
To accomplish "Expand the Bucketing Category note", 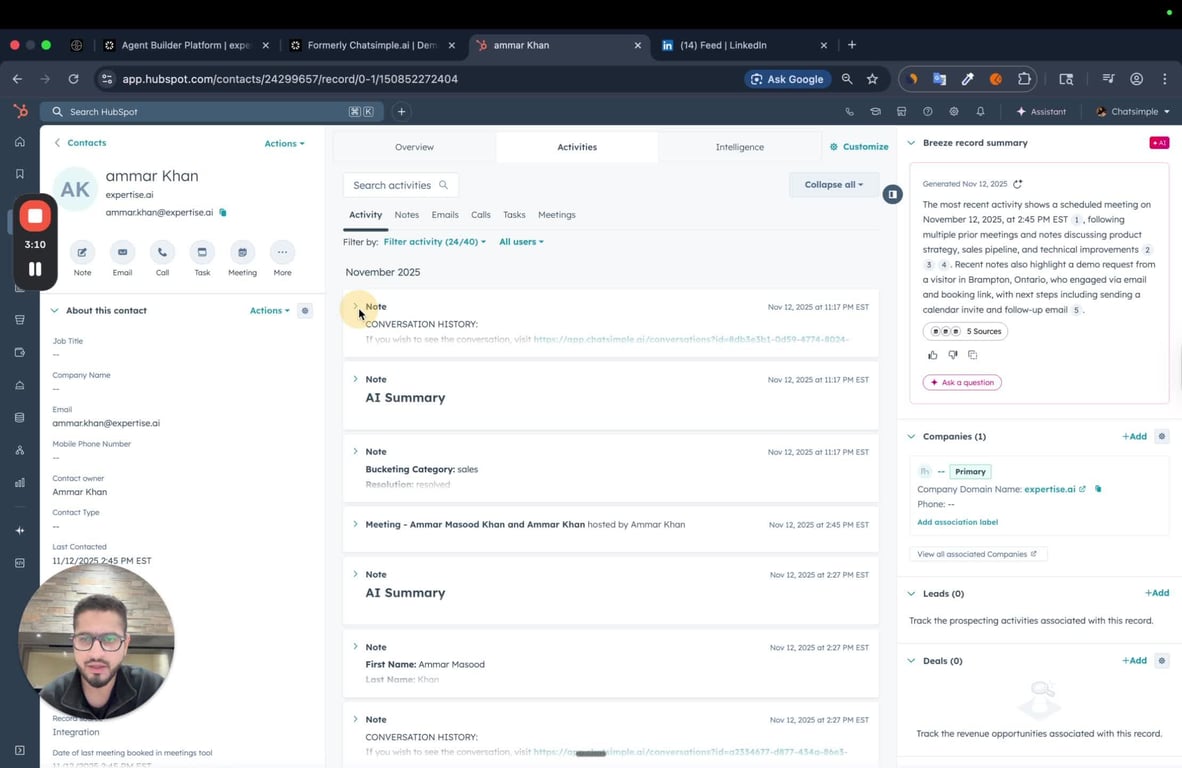I will click(x=355, y=451).
